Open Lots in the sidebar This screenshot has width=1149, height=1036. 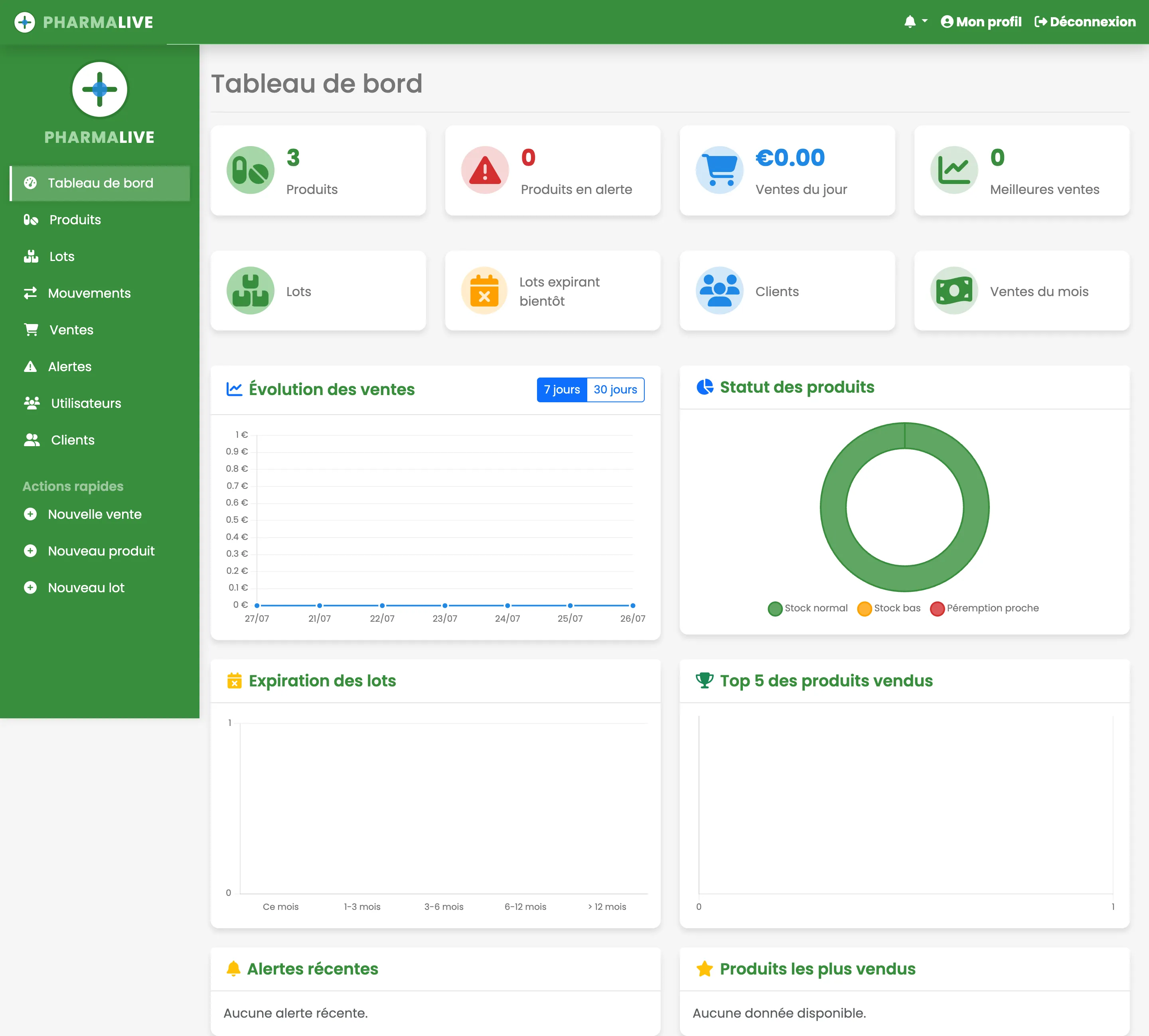click(x=100, y=257)
